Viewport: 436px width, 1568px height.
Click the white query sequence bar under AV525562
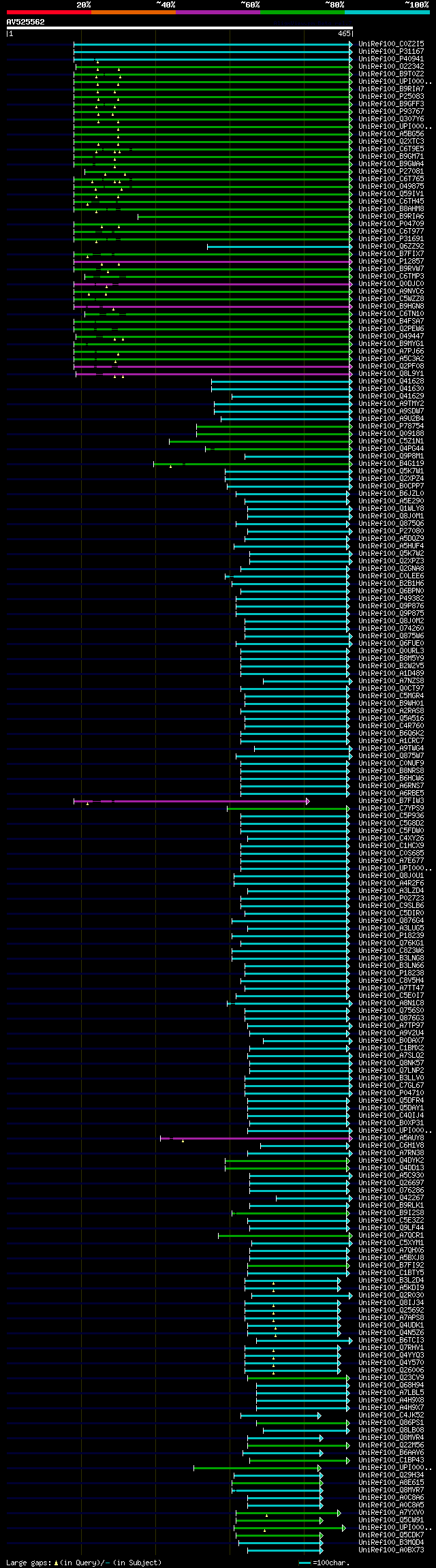point(179,28)
